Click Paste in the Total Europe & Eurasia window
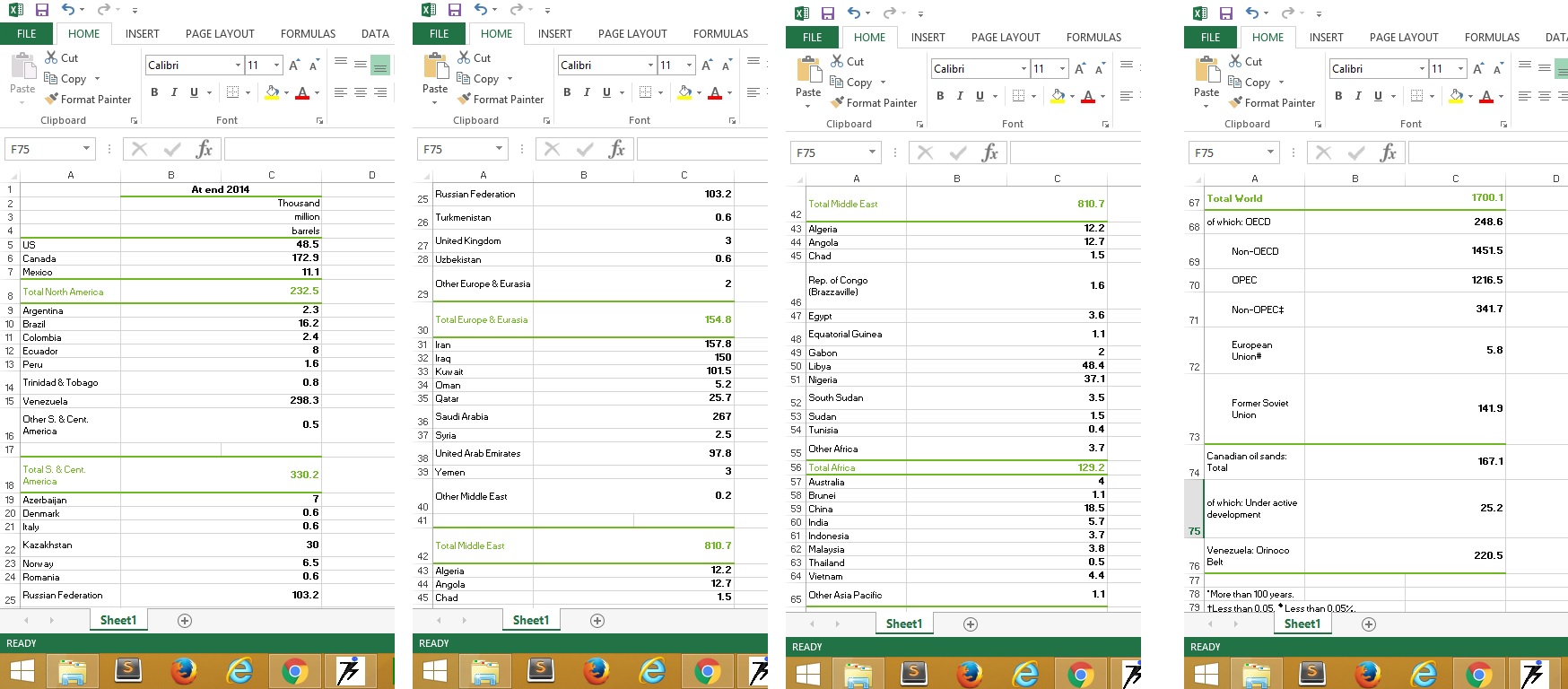 point(435,73)
